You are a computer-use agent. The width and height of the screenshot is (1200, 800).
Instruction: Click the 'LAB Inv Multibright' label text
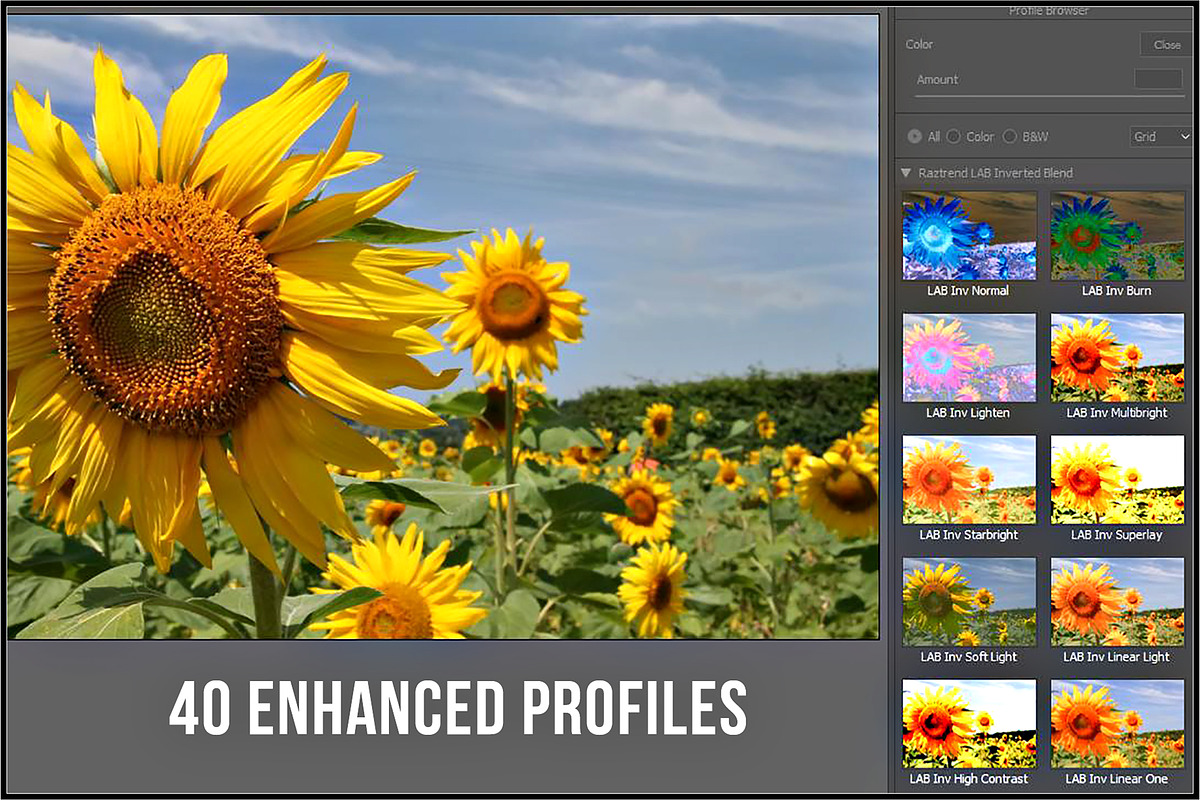point(1117,413)
